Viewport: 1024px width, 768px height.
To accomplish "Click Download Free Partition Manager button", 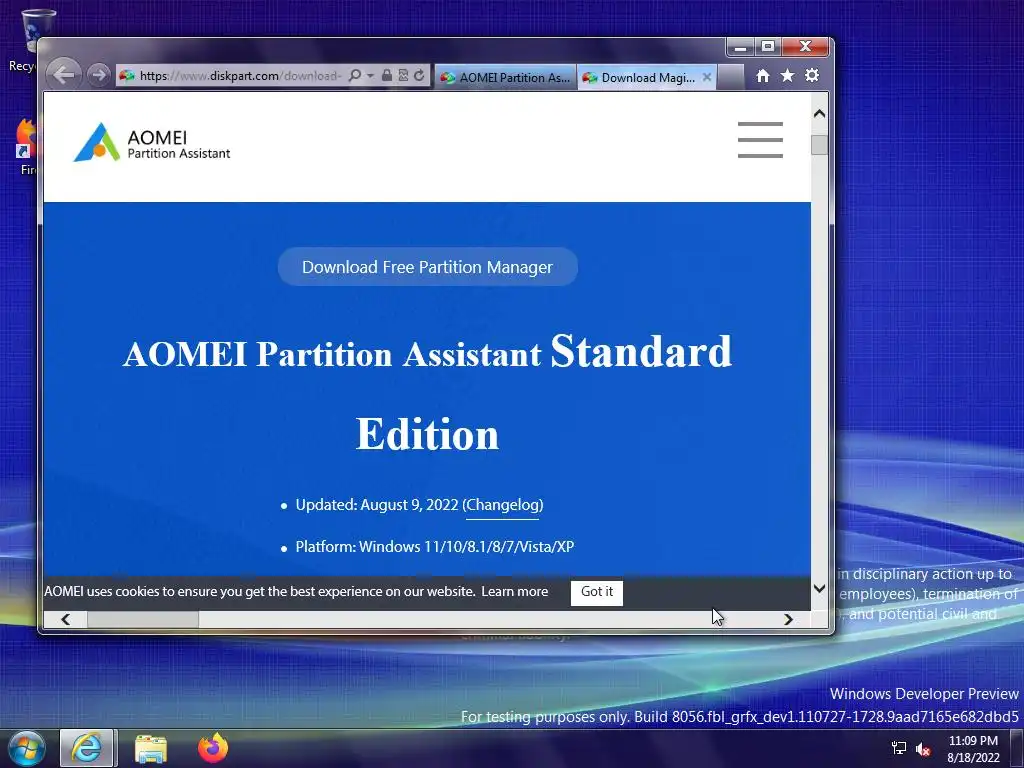I will [428, 266].
